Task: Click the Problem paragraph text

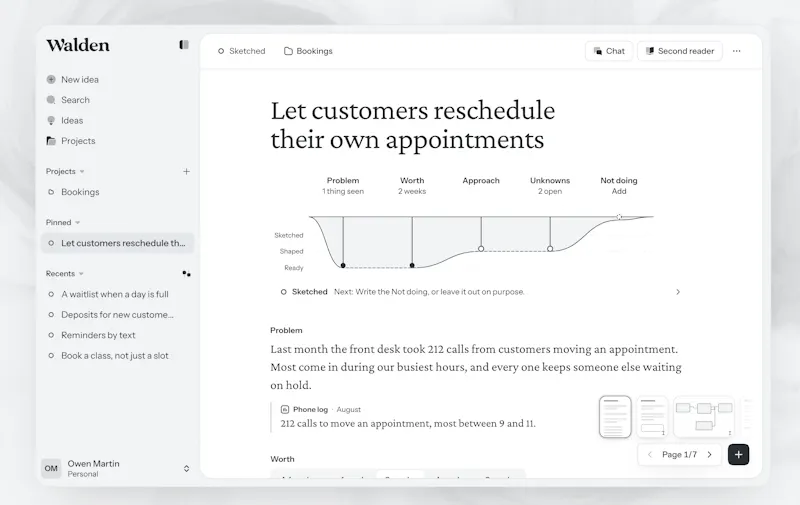Action: pos(476,367)
